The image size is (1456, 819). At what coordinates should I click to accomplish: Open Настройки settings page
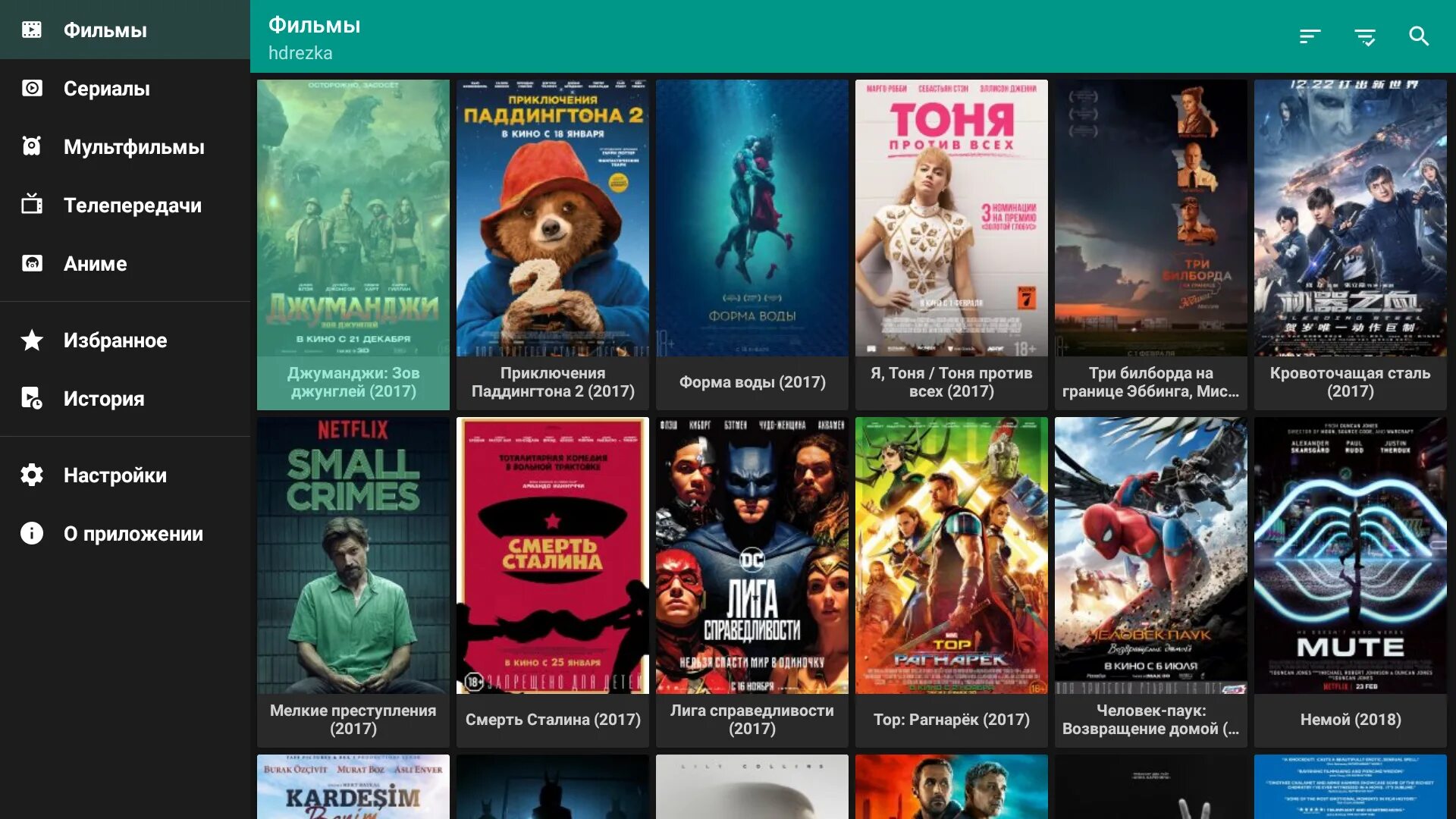pyautogui.click(x=125, y=475)
